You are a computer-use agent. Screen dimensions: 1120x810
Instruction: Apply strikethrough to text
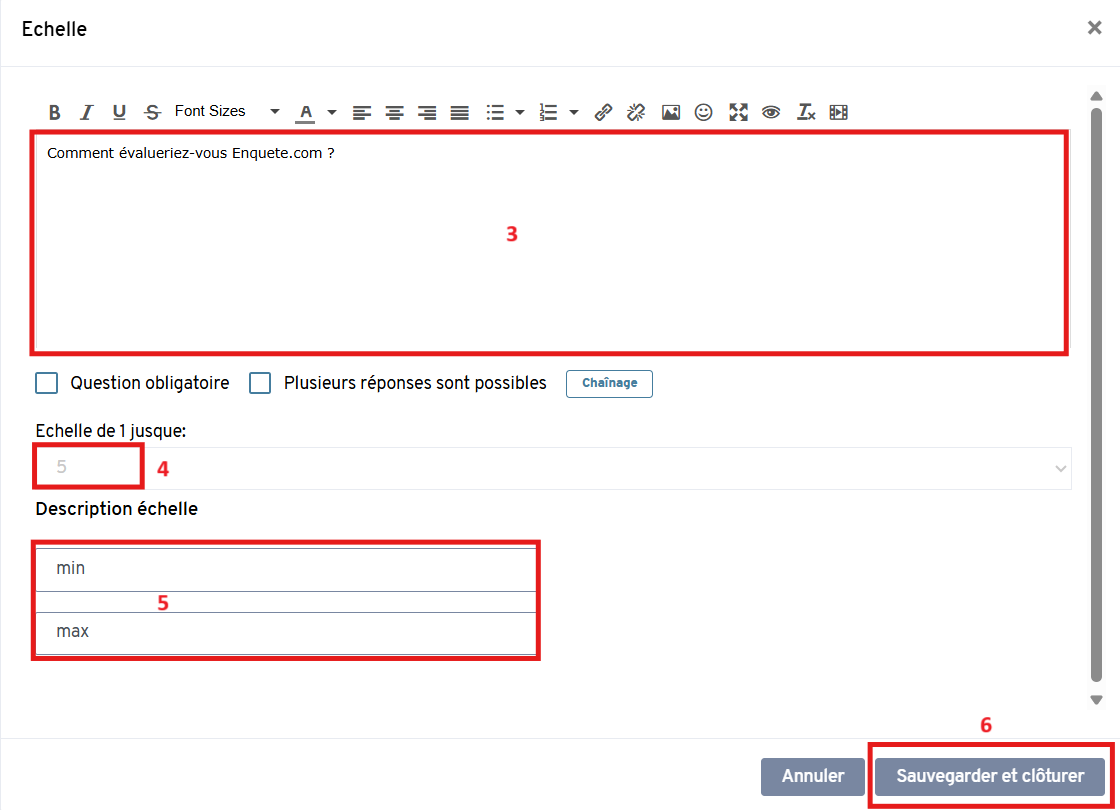152,112
